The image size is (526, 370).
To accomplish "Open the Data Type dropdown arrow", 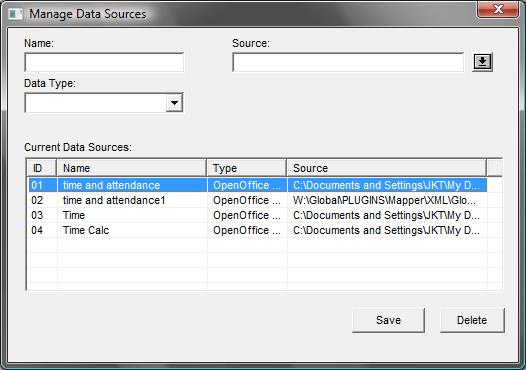I will pos(174,103).
